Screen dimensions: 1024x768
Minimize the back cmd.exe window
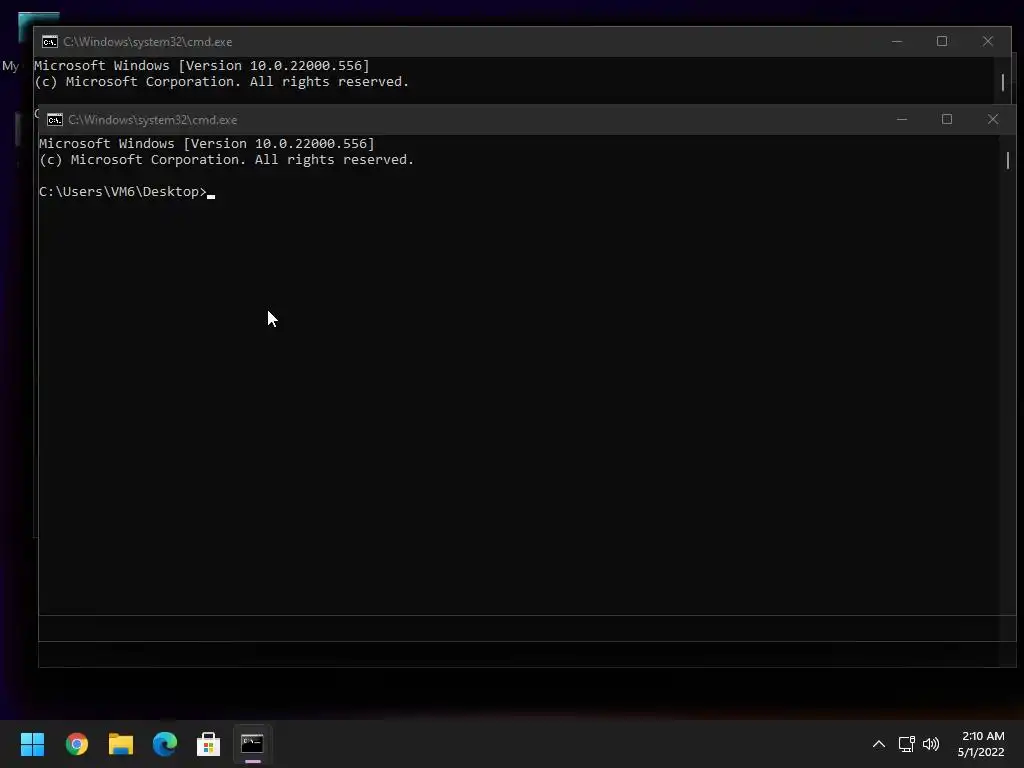point(897,41)
